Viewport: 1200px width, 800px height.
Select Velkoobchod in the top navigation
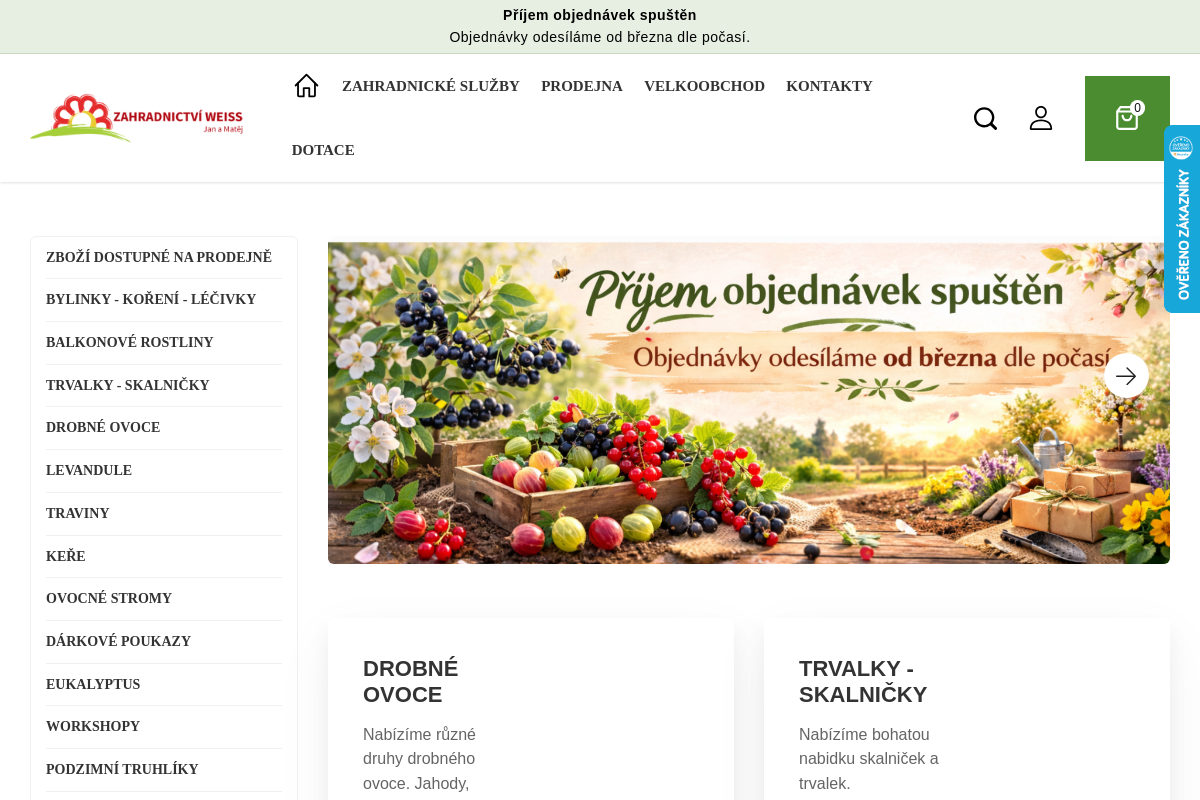coord(704,86)
